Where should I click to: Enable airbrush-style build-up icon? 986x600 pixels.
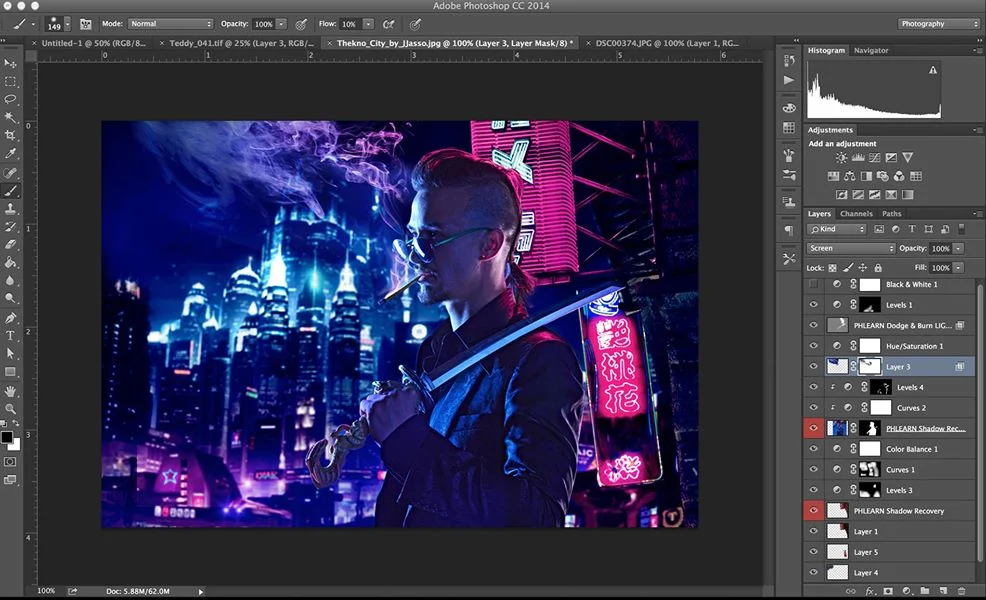point(389,24)
